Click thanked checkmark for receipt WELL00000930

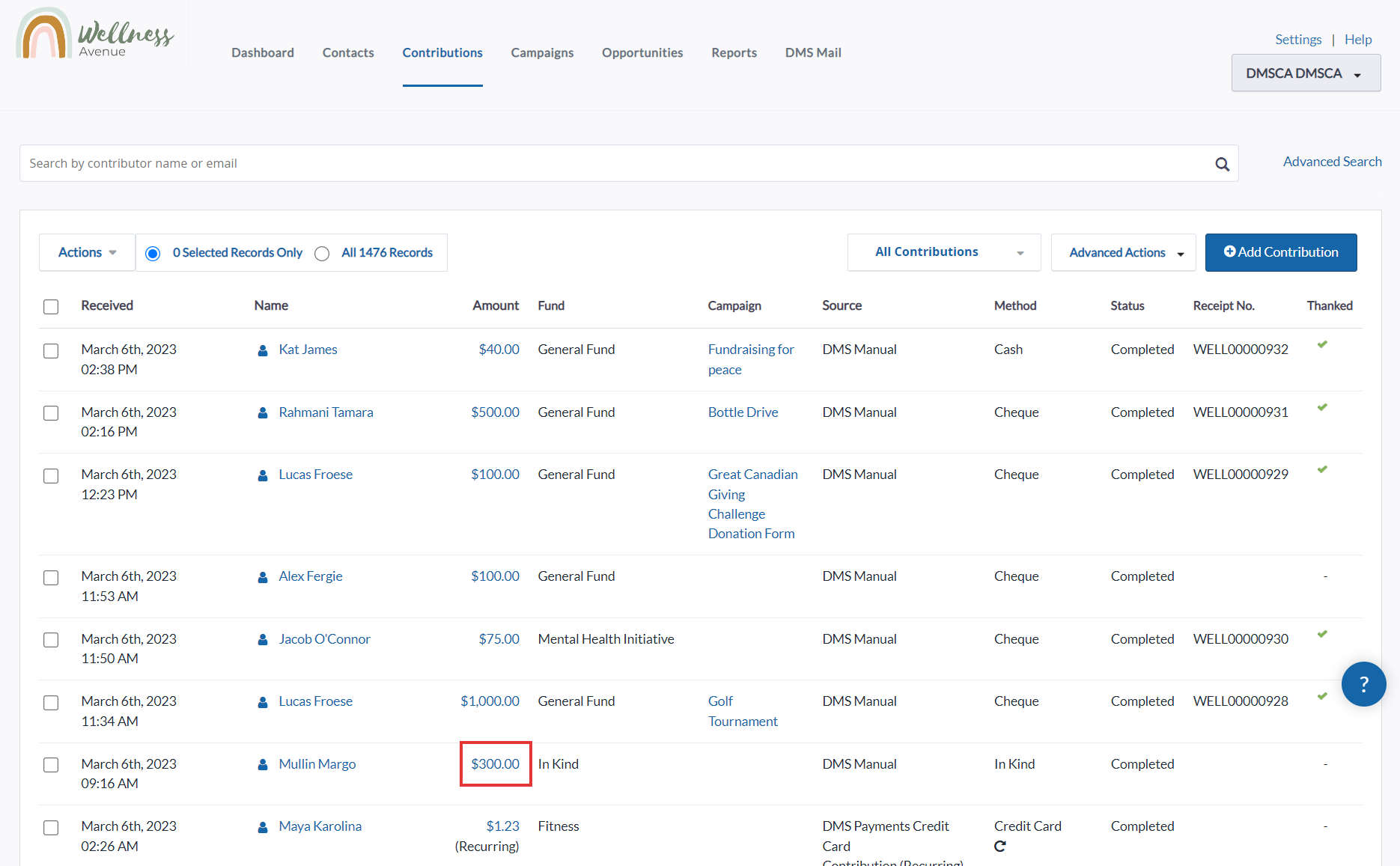click(1322, 635)
